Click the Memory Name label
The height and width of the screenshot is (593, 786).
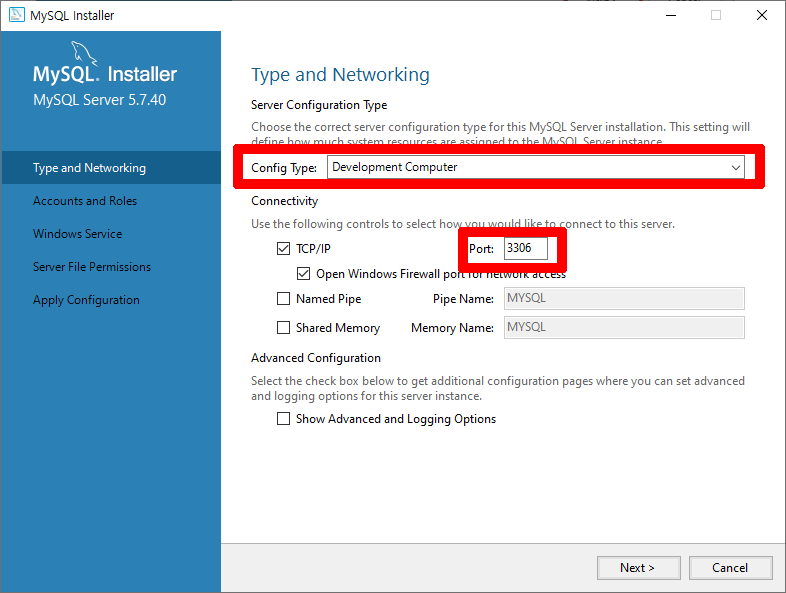(x=452, y=328)
